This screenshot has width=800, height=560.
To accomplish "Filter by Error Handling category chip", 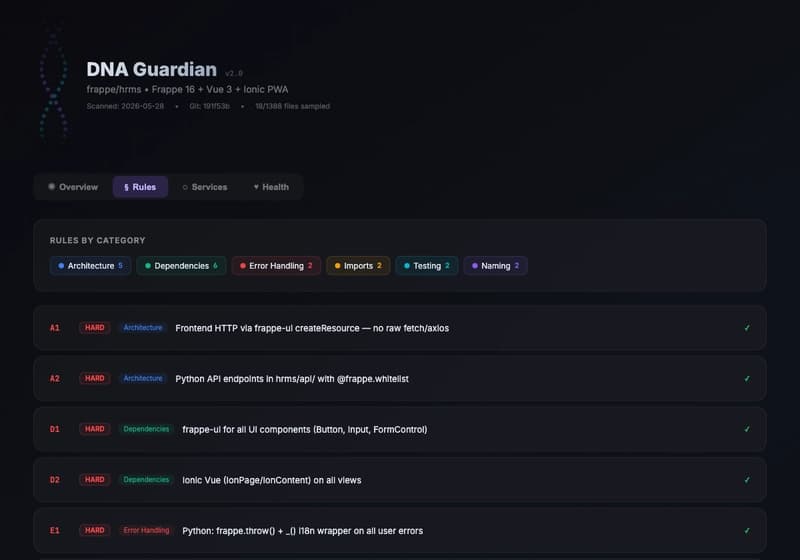I will pos(276,266).
